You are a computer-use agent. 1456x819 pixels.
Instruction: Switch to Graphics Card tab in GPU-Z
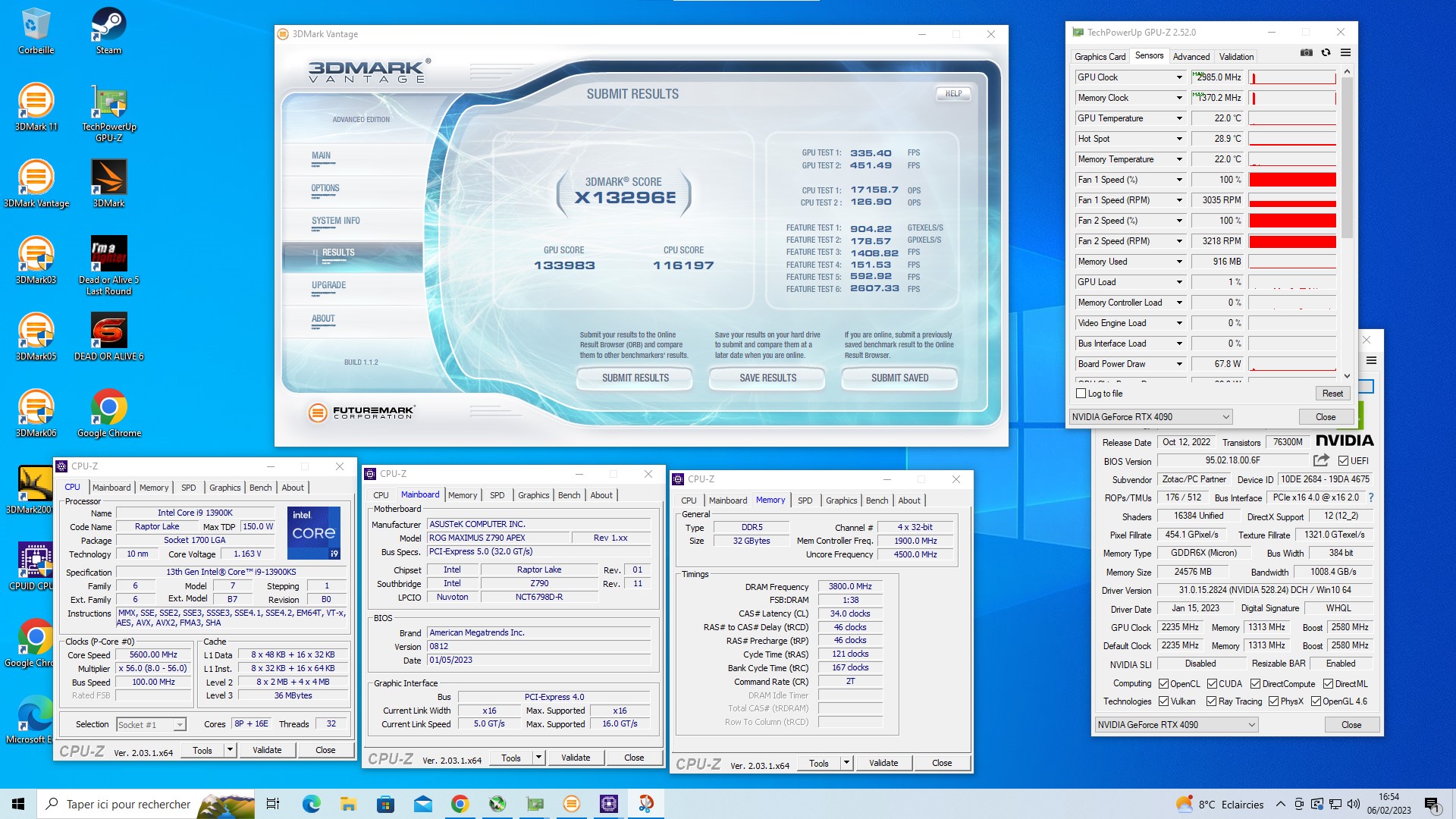click(x=1100, y=57)
